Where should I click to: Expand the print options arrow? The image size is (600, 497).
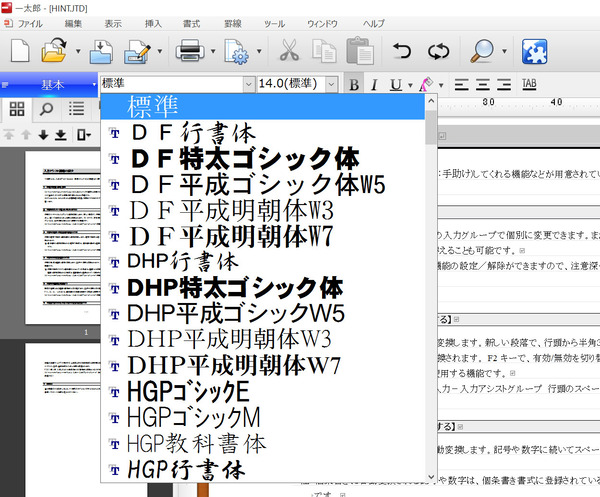coord(213,51)
